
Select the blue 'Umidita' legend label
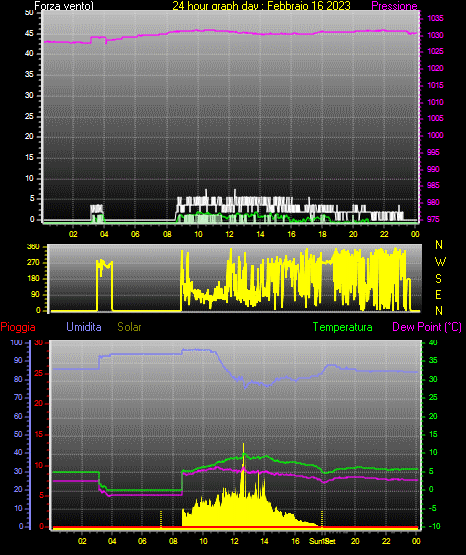[84, 327]
